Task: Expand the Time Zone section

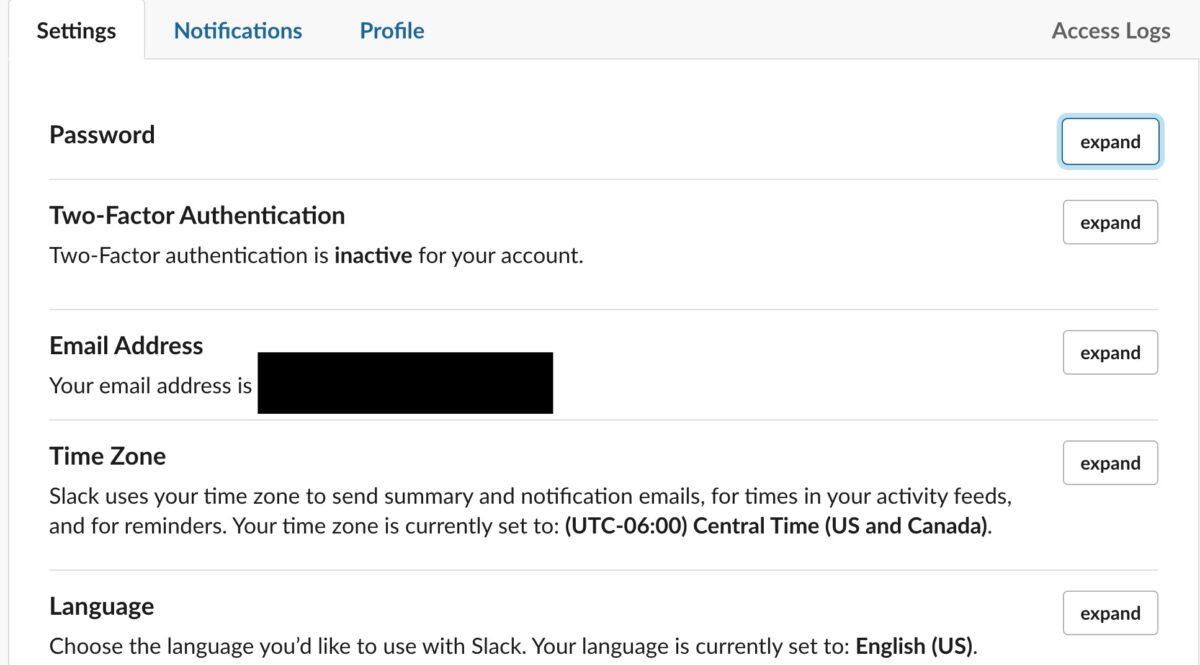Action: 1110,463
